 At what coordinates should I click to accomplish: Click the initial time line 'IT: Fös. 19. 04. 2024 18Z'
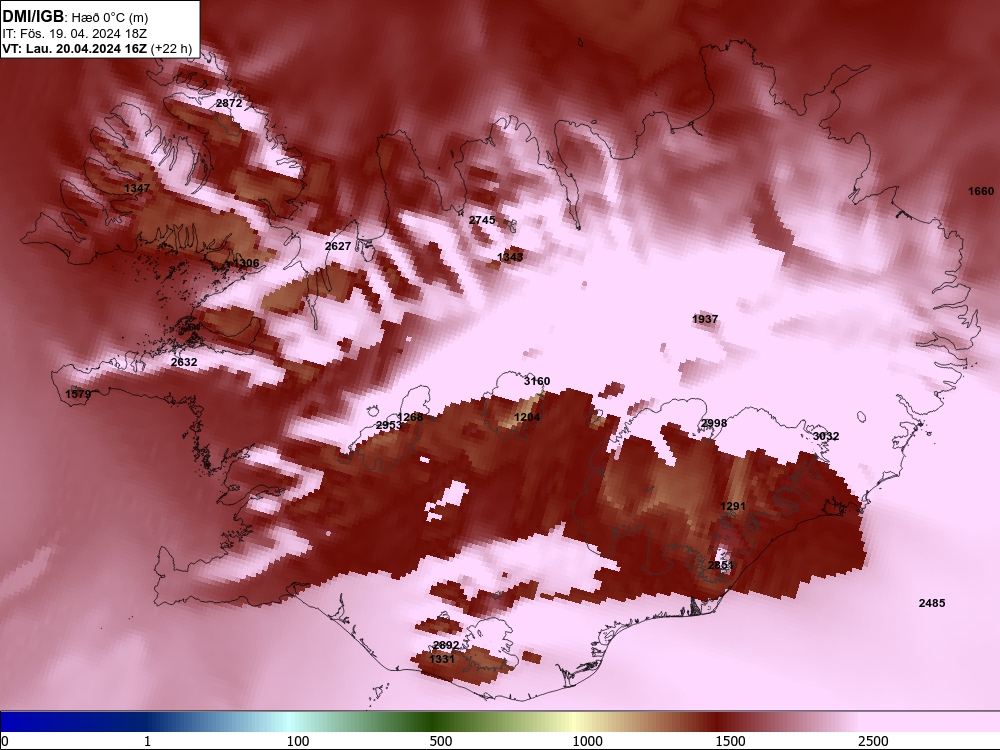point(75,34)
